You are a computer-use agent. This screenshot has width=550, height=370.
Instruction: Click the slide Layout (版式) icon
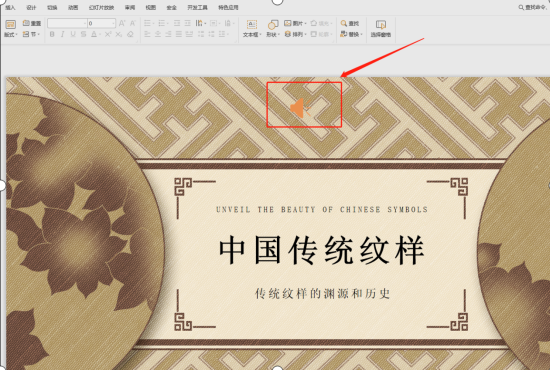11,25
